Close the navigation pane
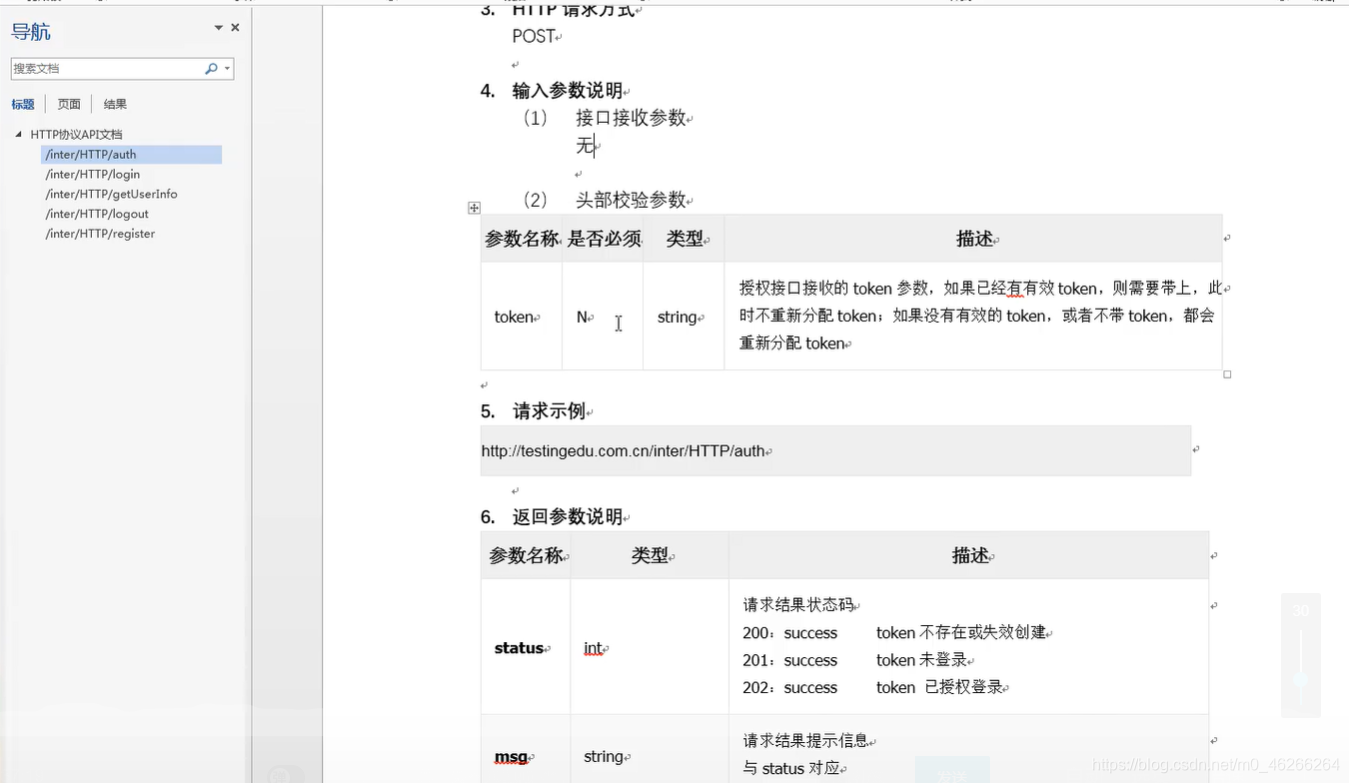 [235, 28]
